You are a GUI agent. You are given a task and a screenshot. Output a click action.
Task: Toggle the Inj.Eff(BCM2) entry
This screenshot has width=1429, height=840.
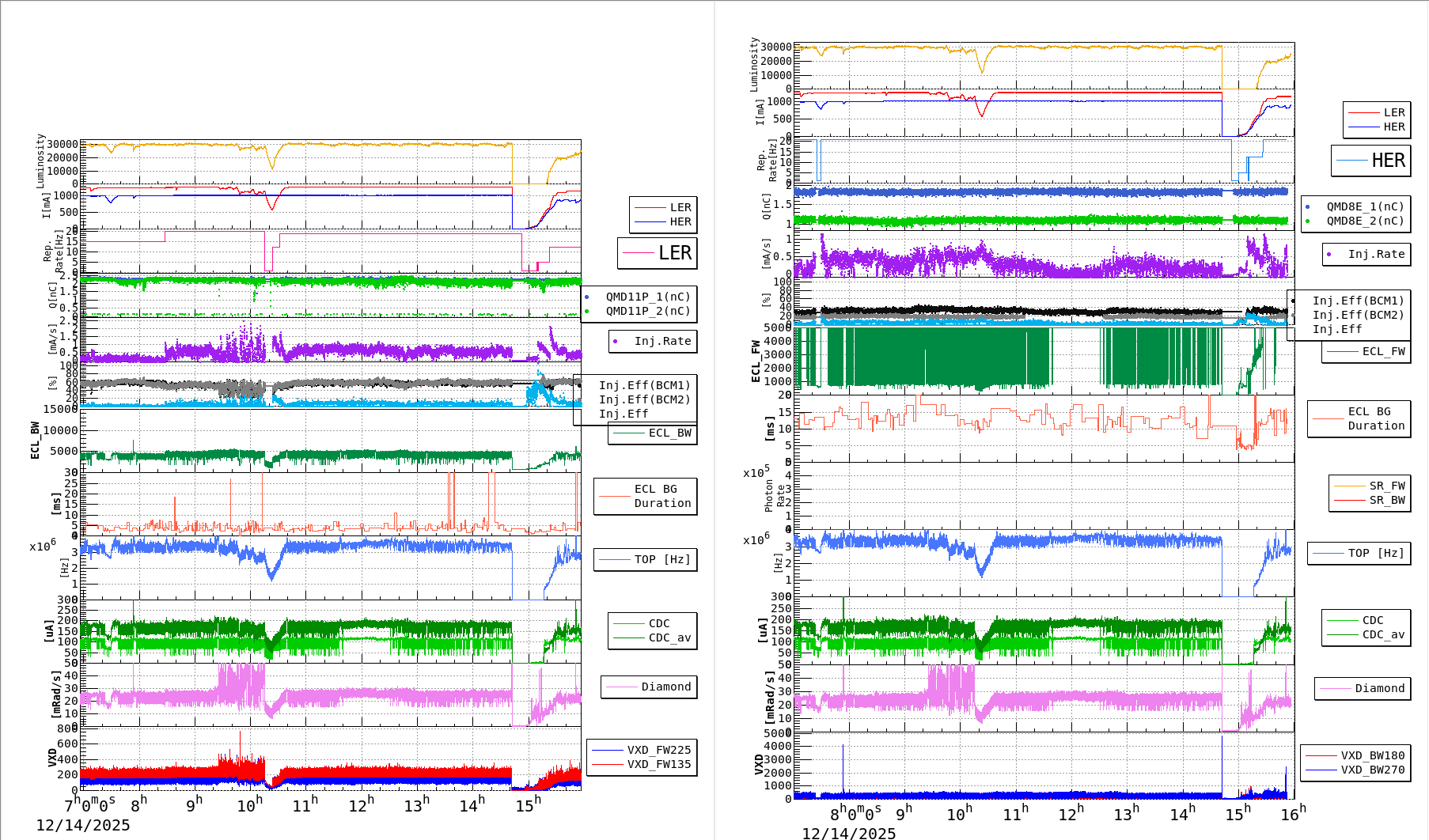(x=645, y=399)
